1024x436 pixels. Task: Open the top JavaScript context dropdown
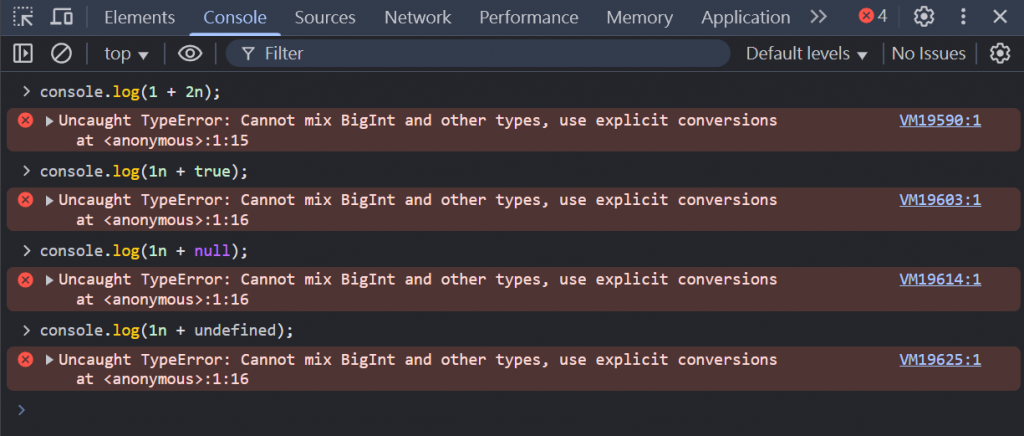coord(126,54)
